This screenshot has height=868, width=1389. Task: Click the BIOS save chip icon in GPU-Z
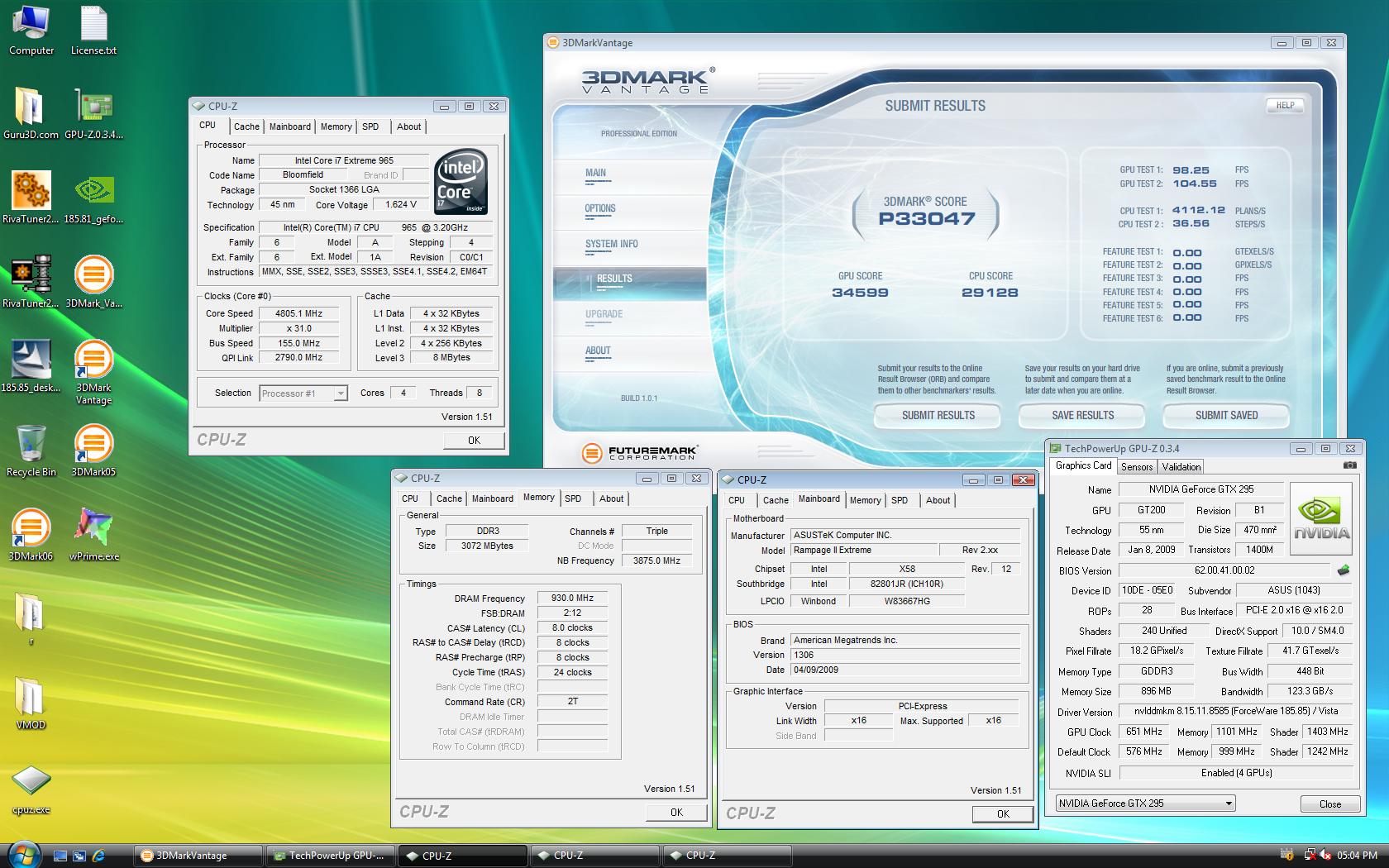click(x=1344, y=570)
